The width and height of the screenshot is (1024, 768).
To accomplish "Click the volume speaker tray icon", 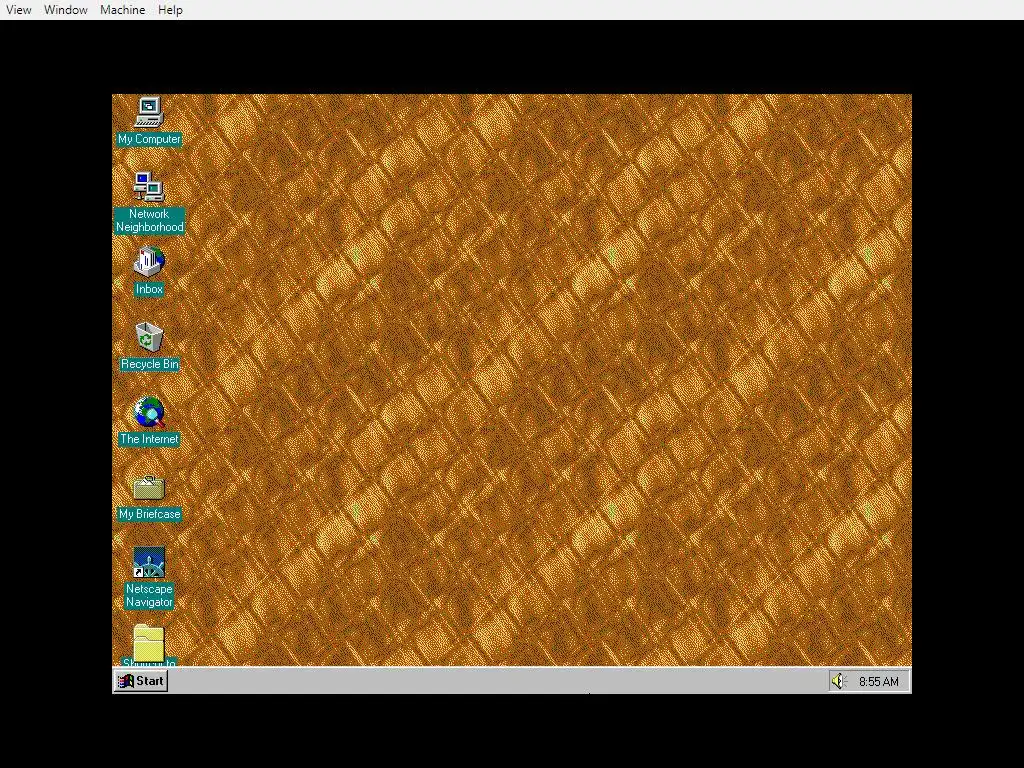I will tap(839, 681).
